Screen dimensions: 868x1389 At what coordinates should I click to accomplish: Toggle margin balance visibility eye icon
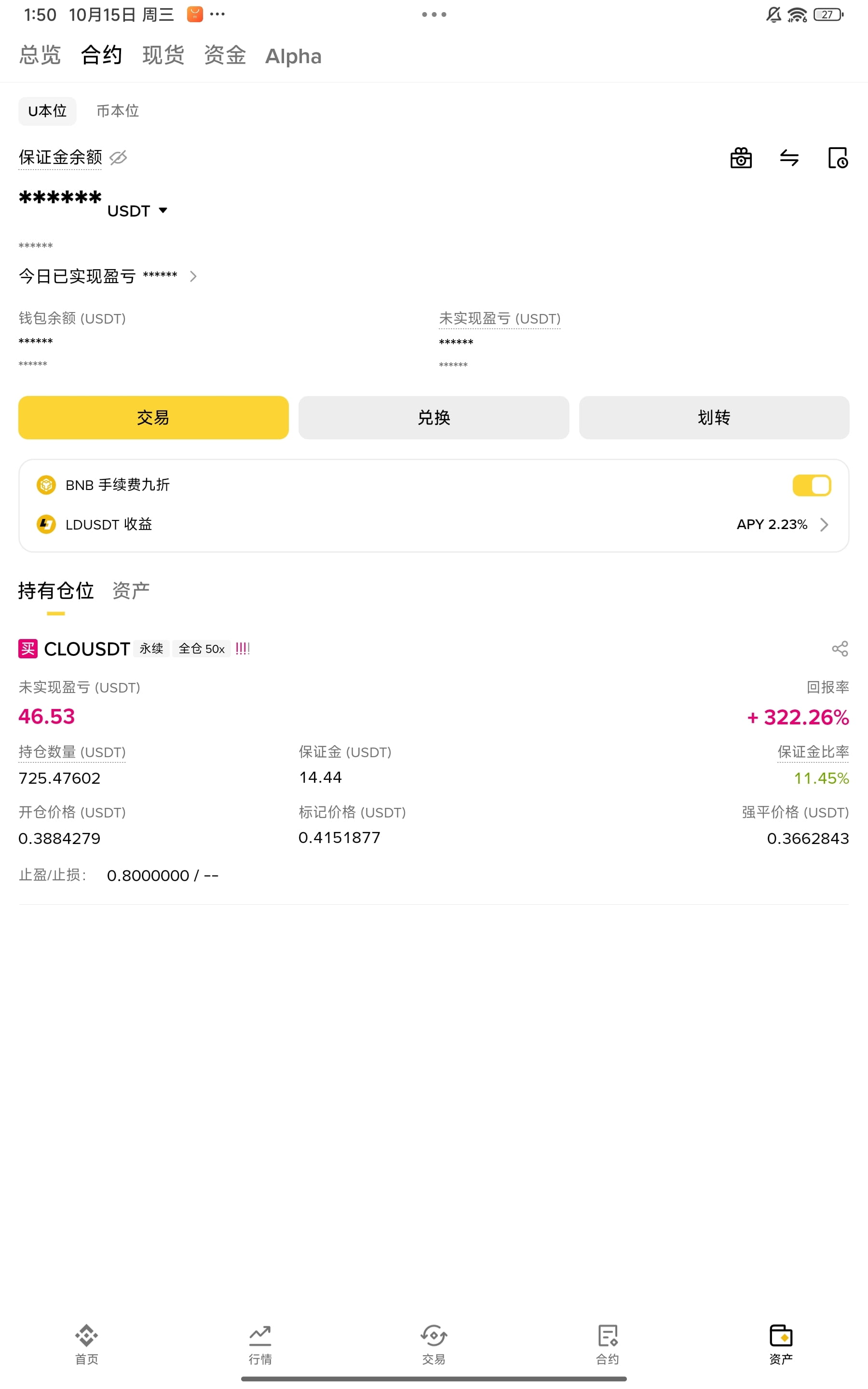click(118, 157)
